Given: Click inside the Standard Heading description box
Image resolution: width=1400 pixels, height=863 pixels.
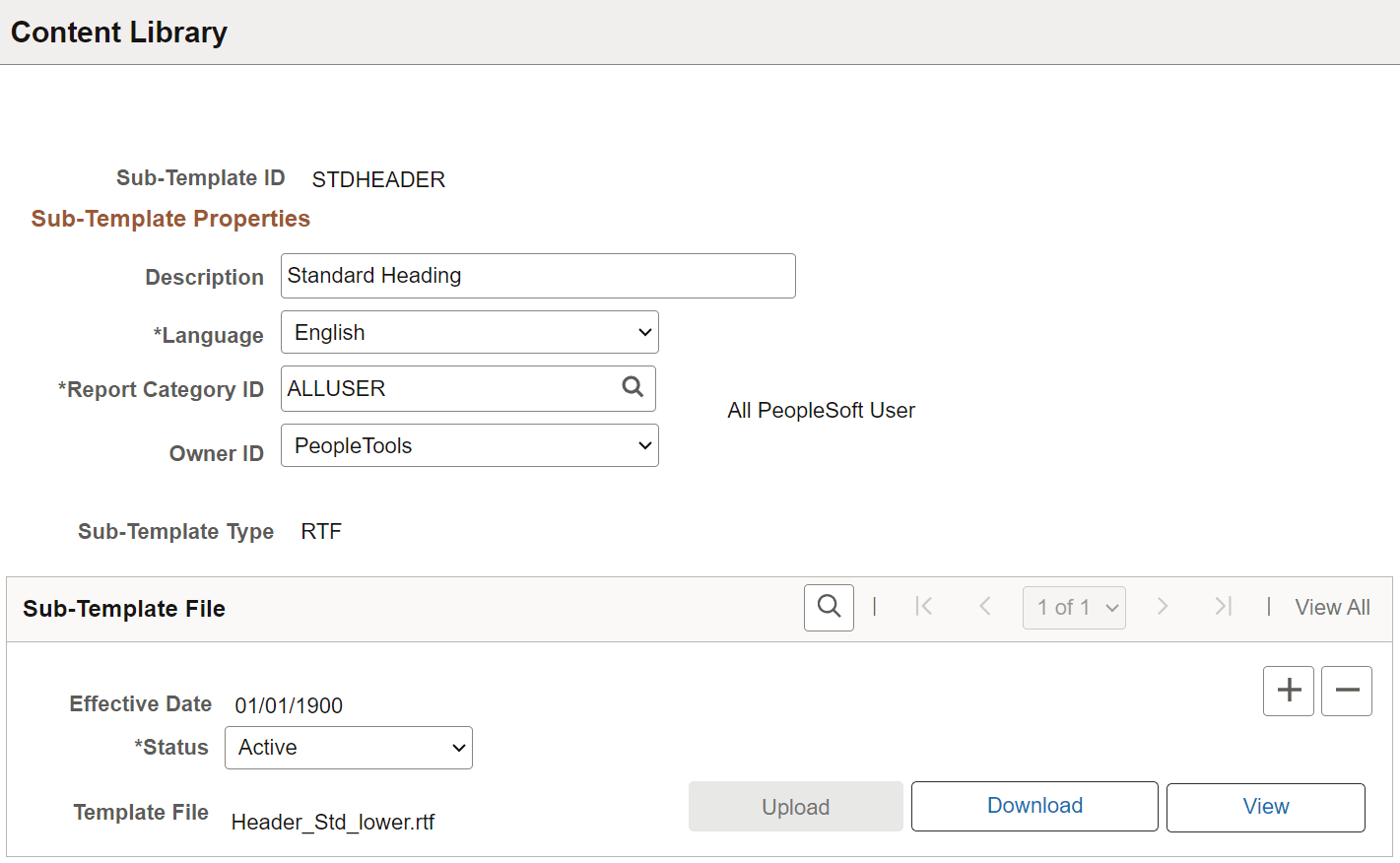Looking at the screenshot, I should pyautogui.click(x=537, y=275).
